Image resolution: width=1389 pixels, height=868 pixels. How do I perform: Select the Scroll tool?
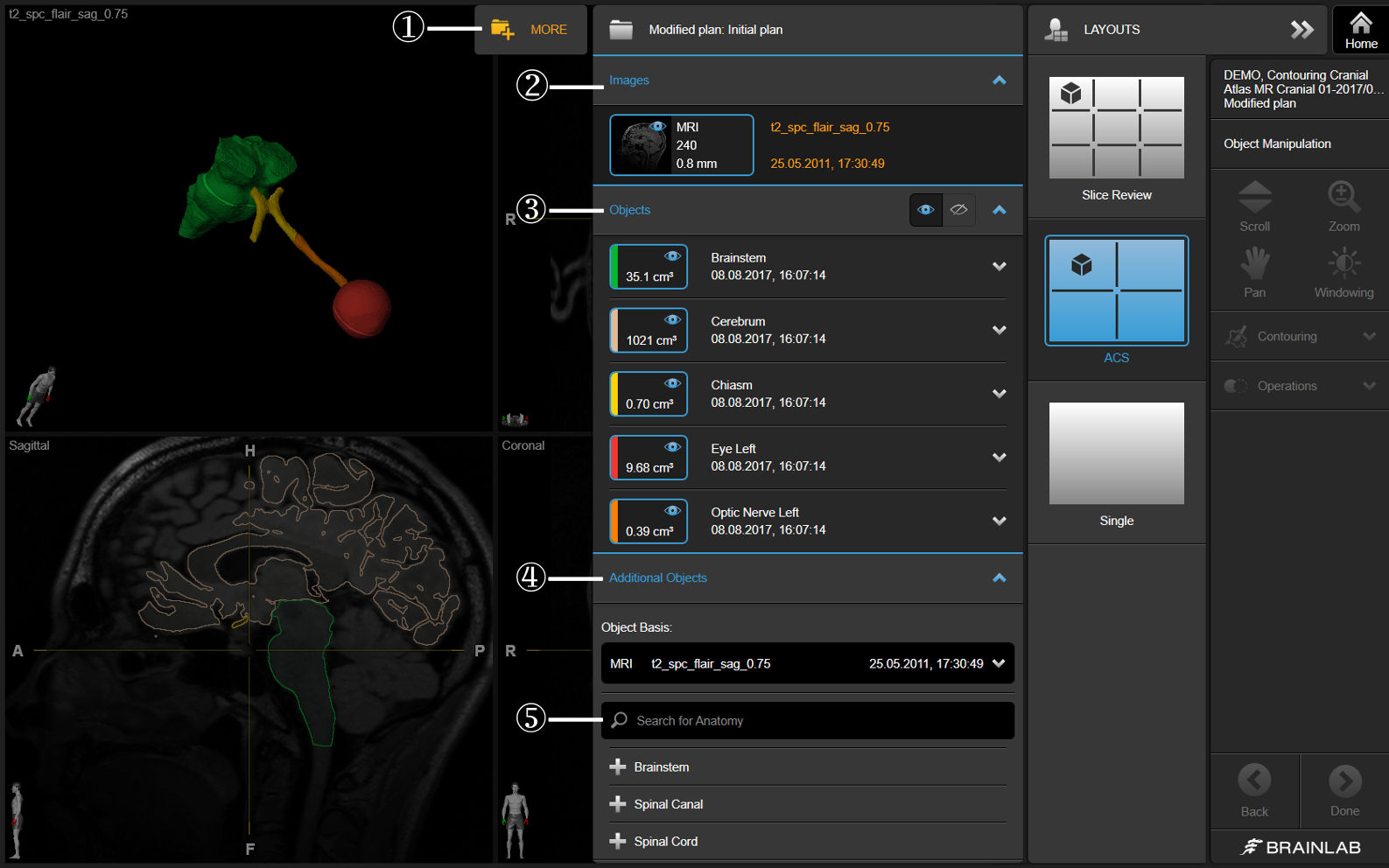click(1254, 206)
